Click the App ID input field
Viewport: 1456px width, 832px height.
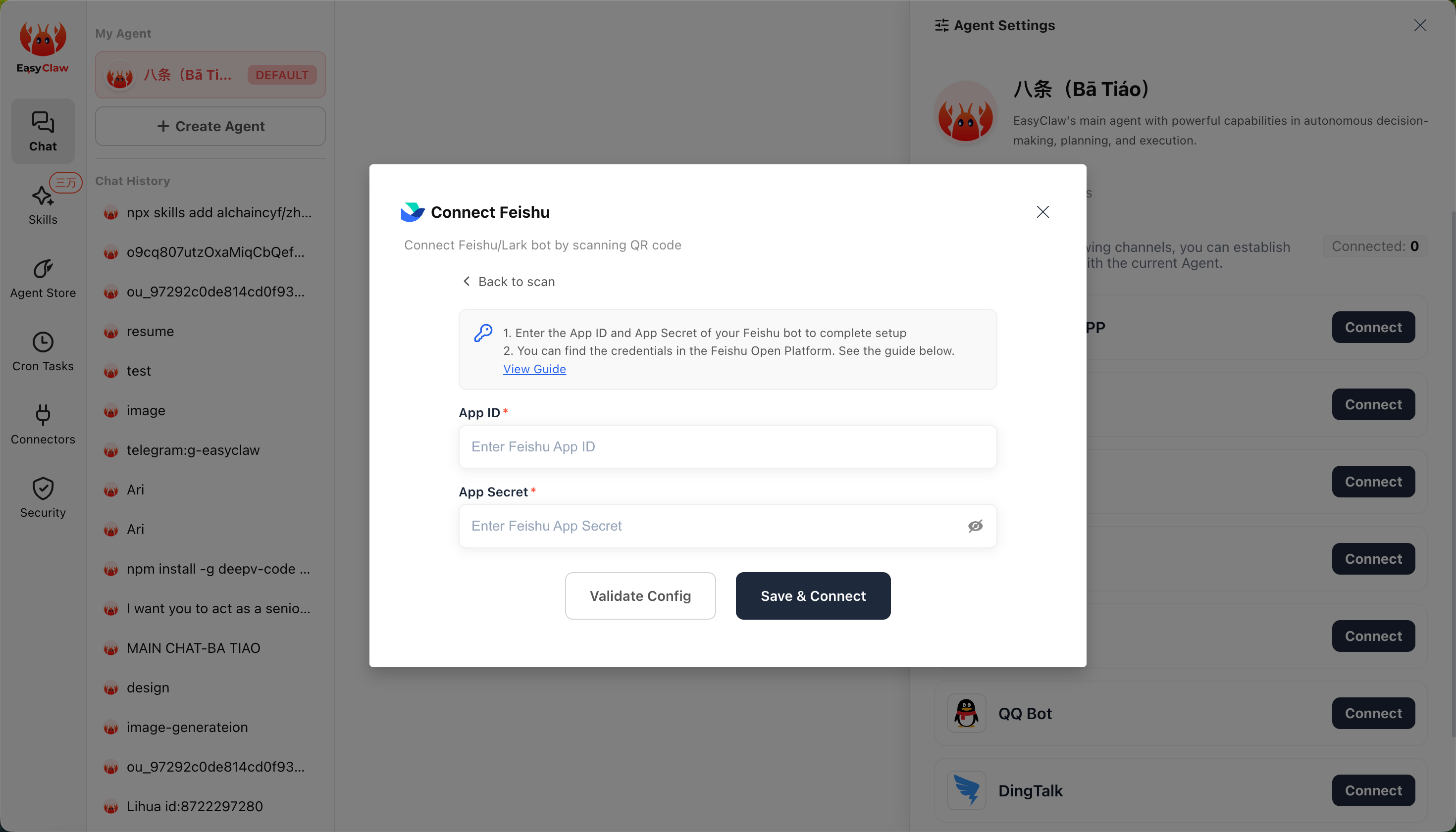728,447
